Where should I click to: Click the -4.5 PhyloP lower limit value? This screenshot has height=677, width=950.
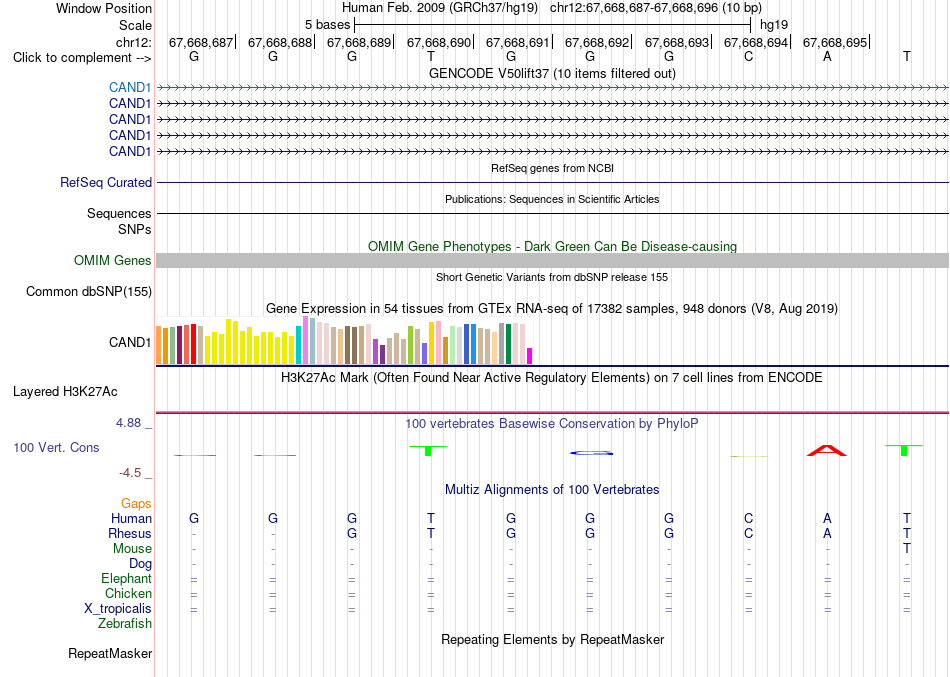click(x=130, y=473)
